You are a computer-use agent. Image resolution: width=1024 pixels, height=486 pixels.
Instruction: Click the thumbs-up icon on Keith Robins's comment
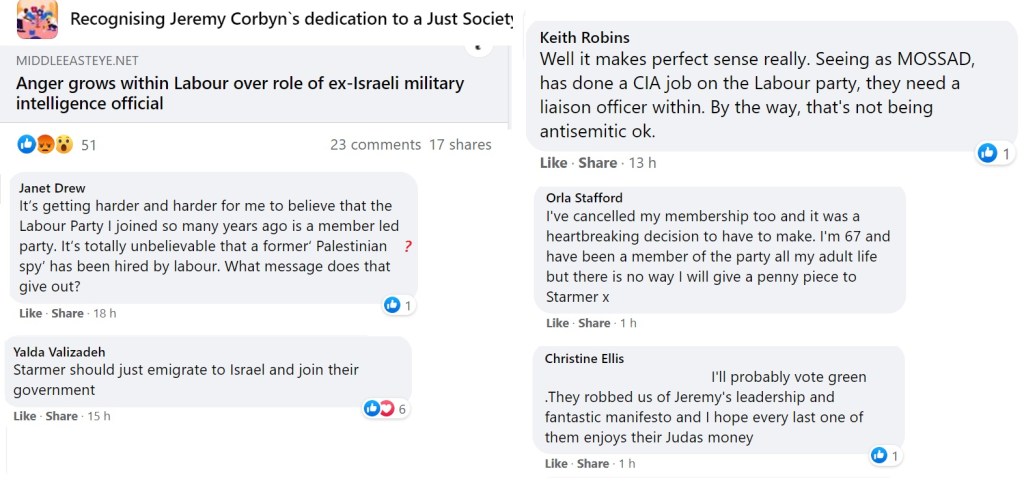(988, 153)
